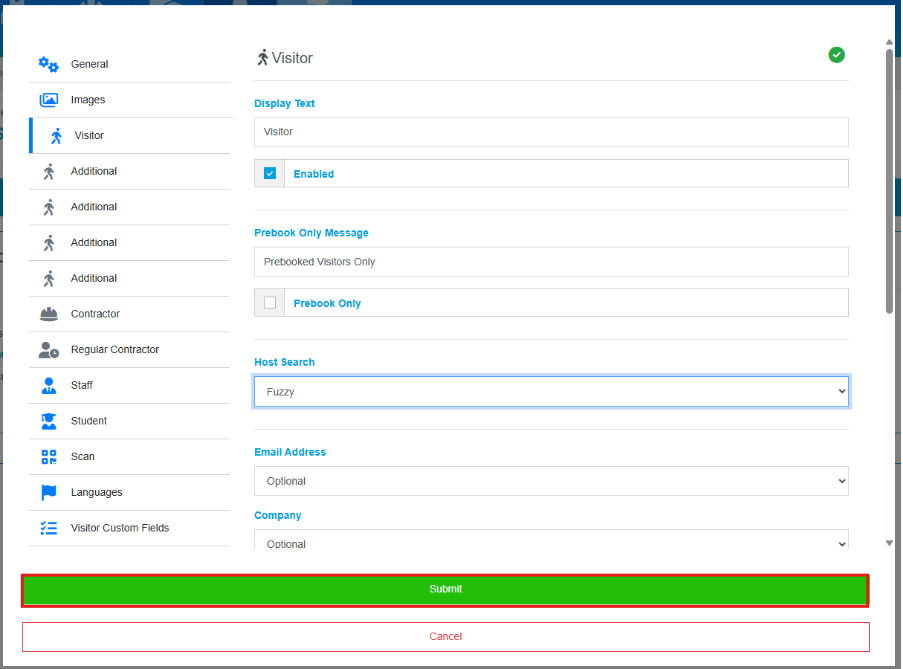
Task: Click the green Submit button
Action: pos(445,590)
